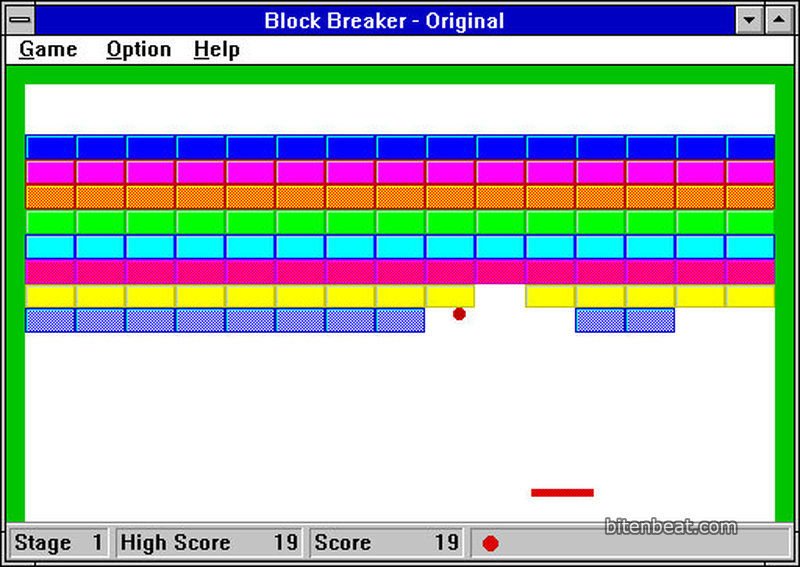
Task: Click the leftmost orange brick
Action: (x=50, y=197)
